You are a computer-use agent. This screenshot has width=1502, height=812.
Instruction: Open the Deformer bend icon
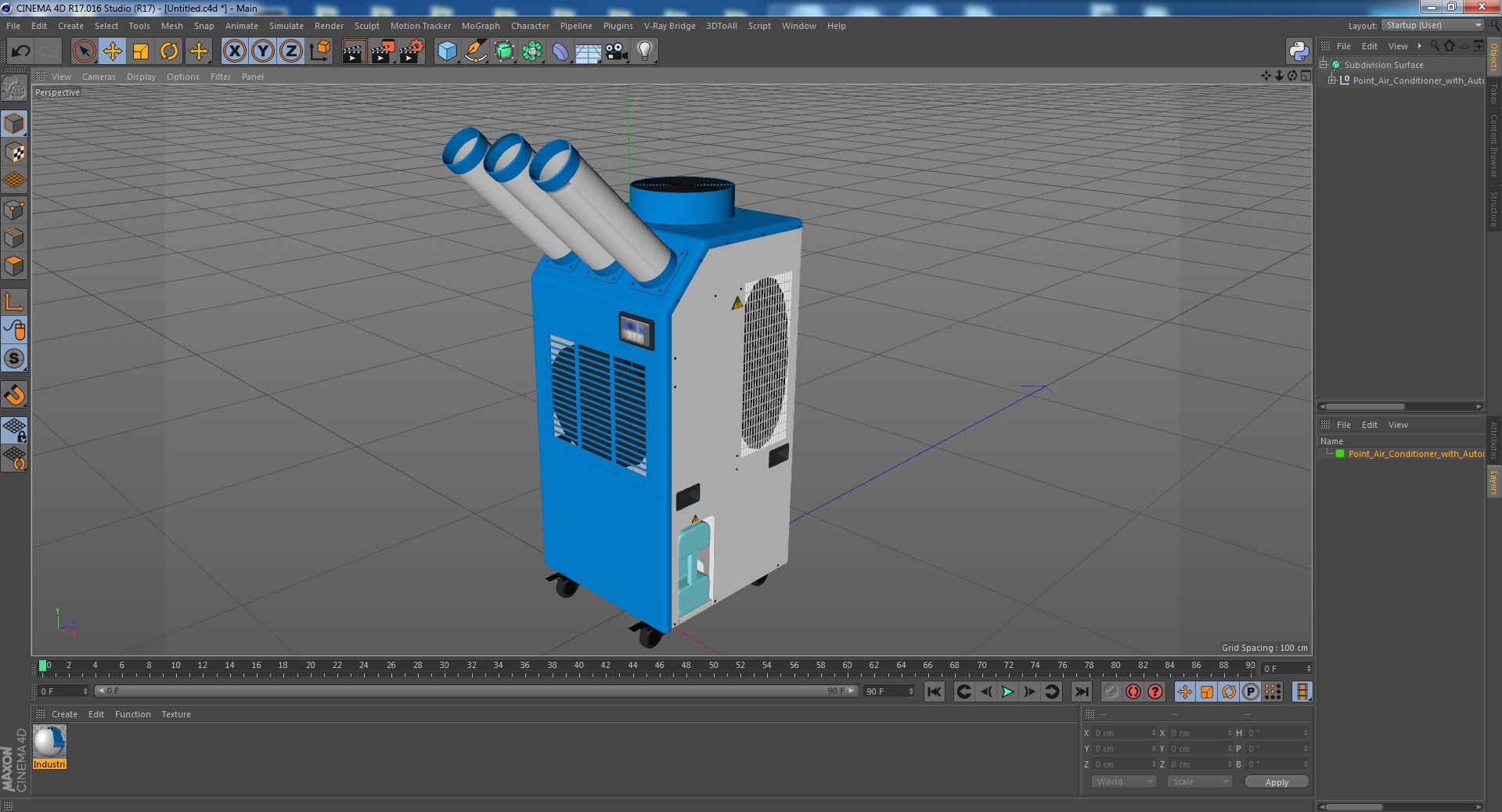pyautogui.click(x=560, y=52)
